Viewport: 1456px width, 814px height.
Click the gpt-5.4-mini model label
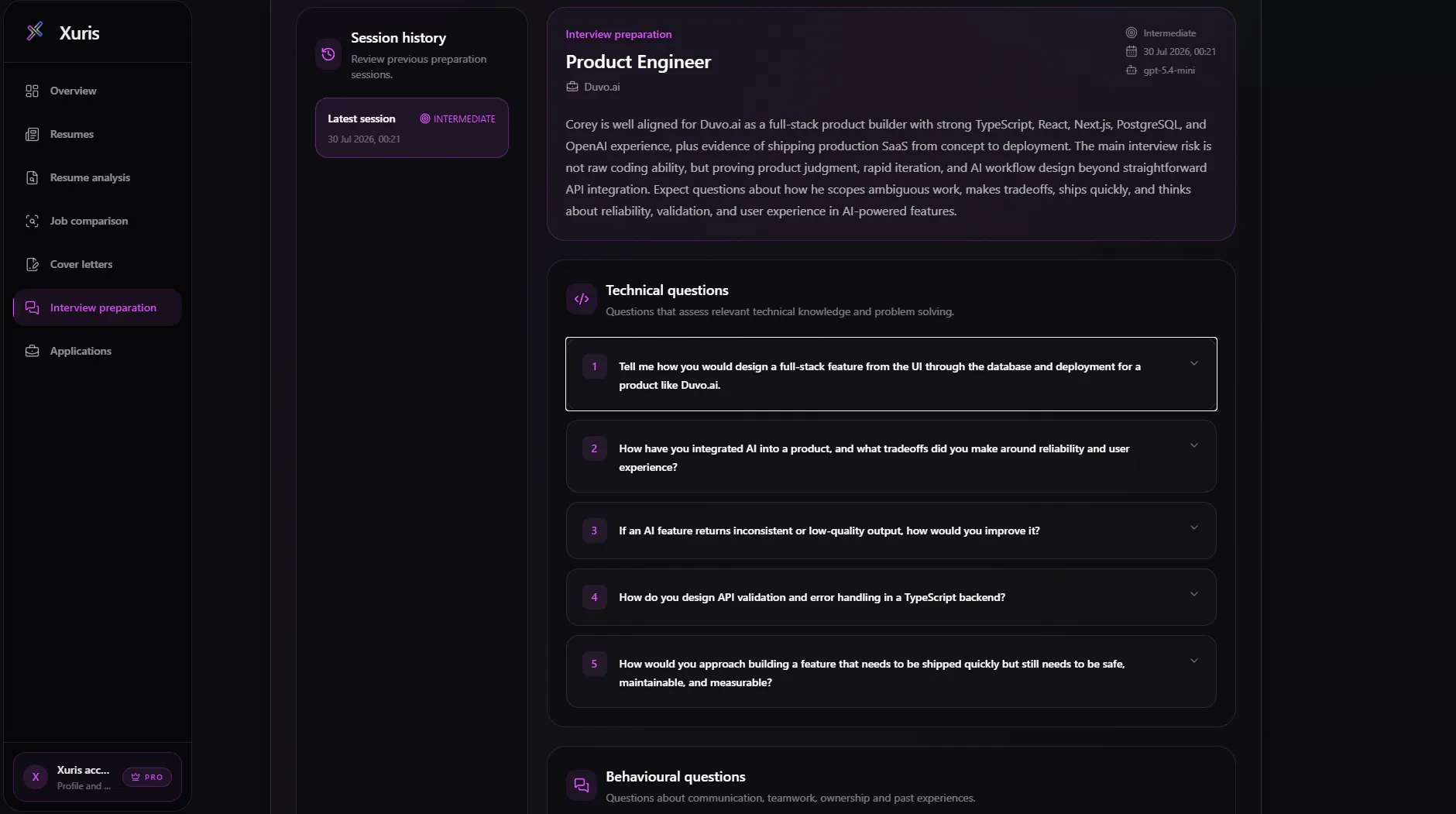point(1169,70)
